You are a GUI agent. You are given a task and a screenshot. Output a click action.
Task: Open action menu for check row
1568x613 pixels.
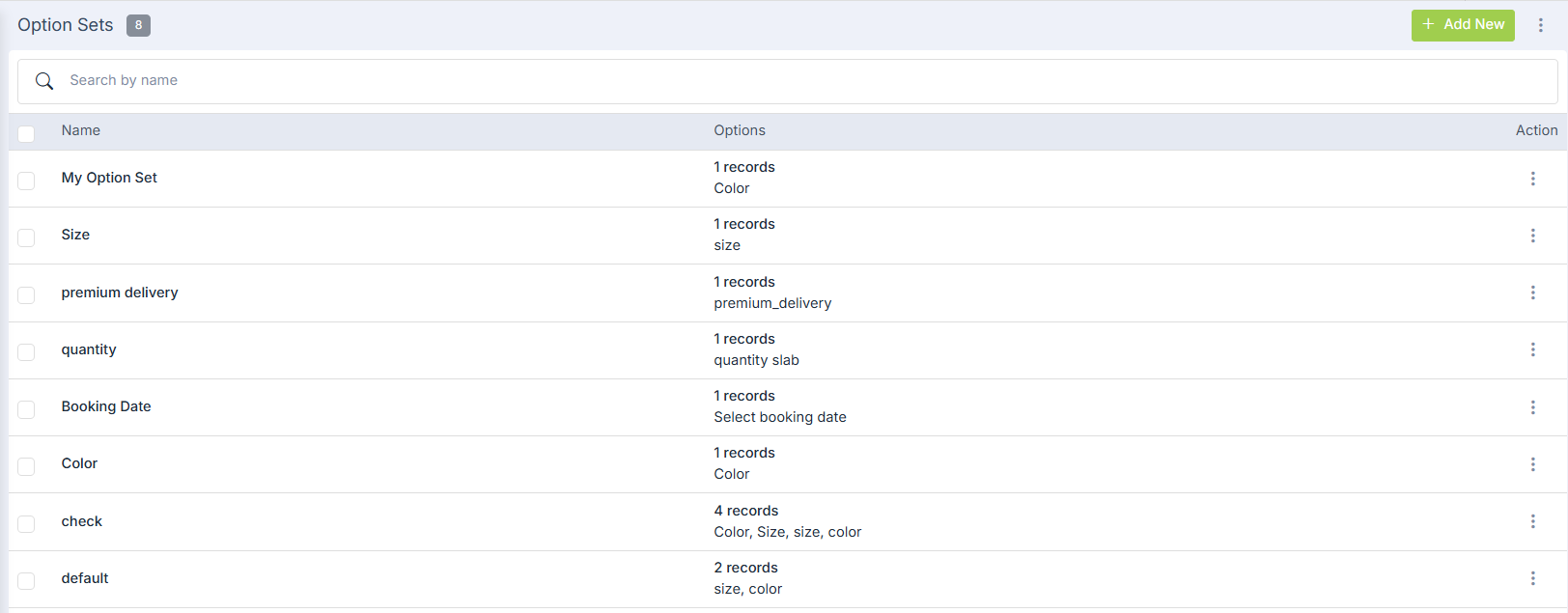point(1532,521)
